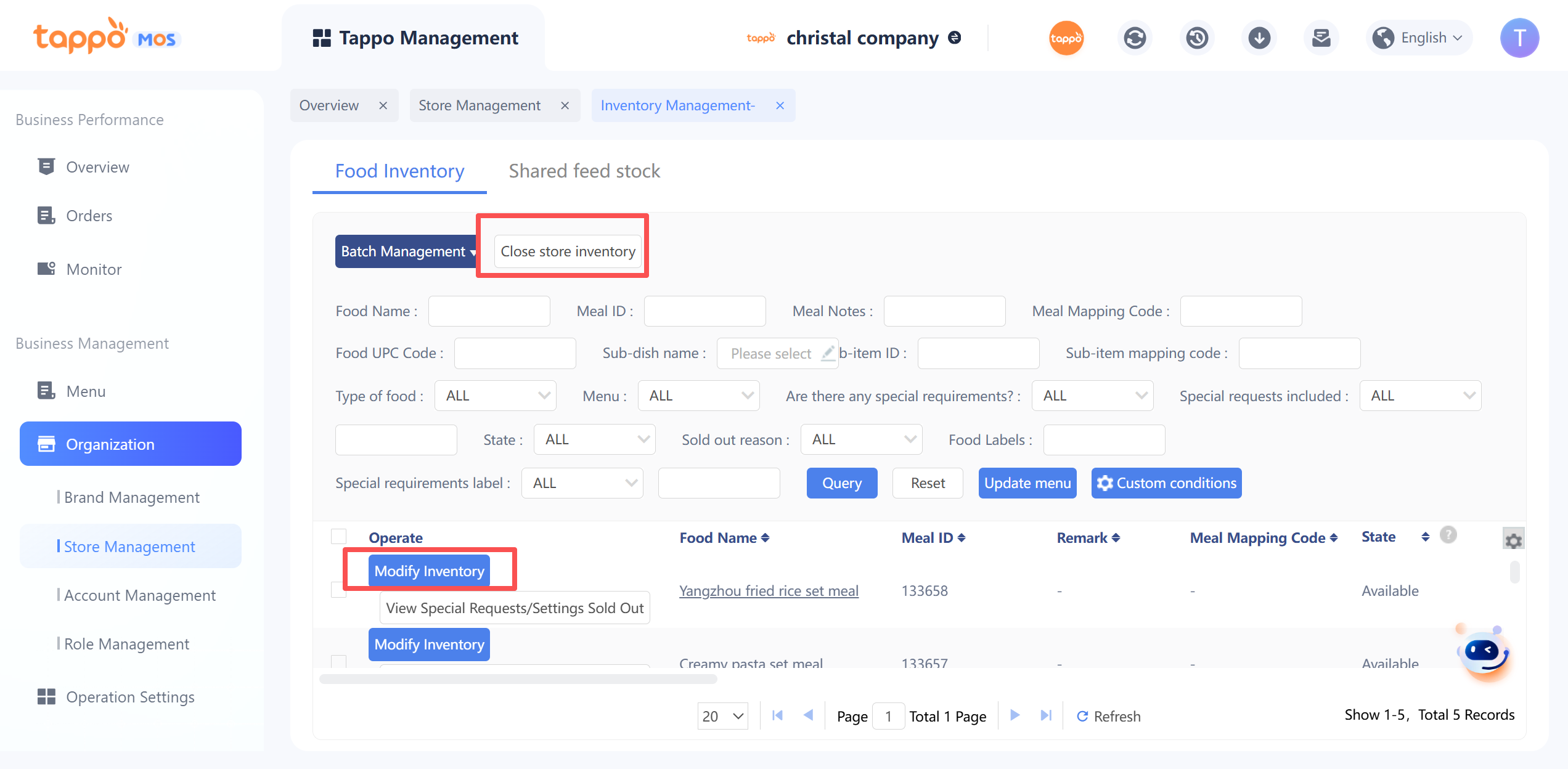Click the table column settings gear
Viewport: 1568px width, 769px height.
point(1514,540)
